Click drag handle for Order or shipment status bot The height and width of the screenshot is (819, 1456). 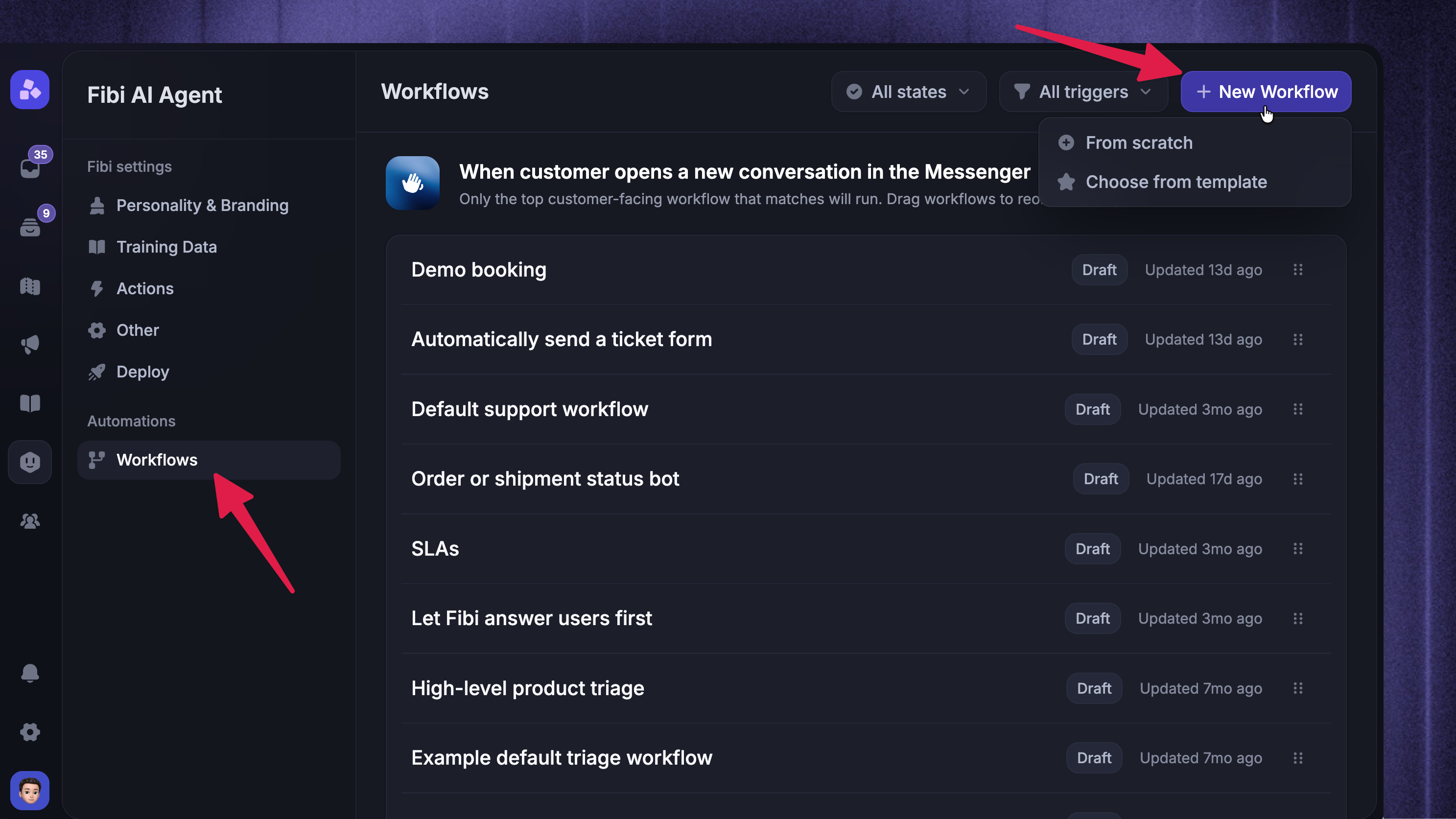tap(1298, 479)
